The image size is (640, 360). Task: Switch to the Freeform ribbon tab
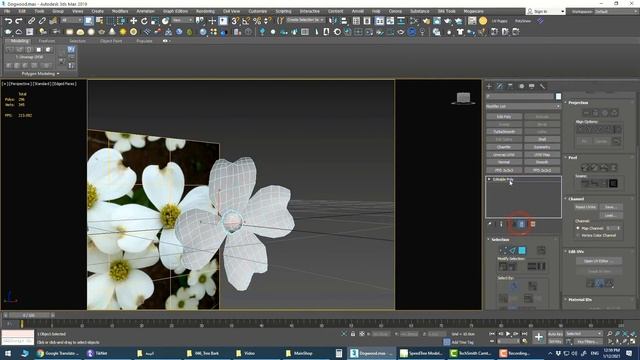pos(47,41)
